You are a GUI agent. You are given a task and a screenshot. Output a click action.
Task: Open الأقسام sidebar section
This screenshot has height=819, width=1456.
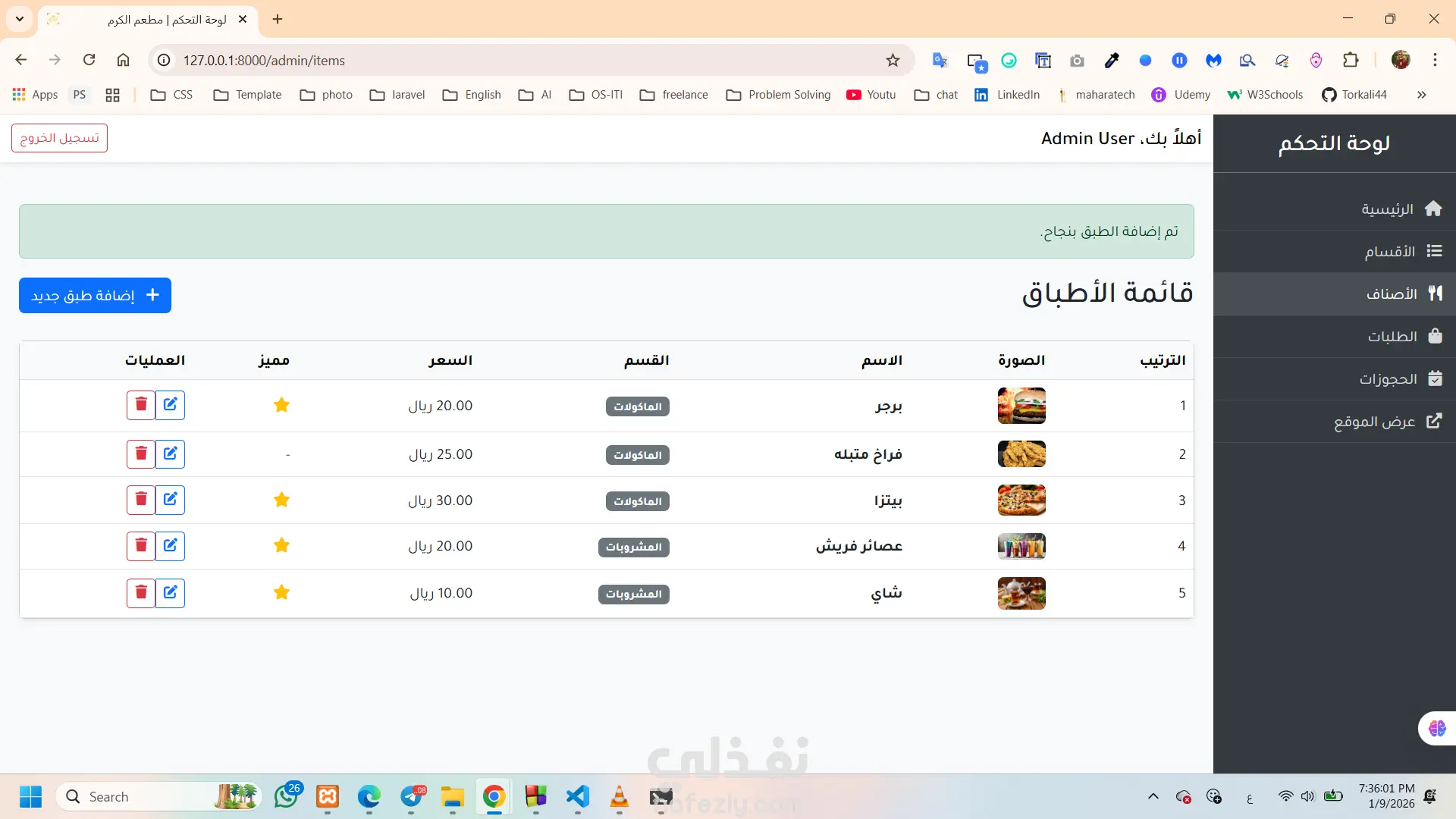click(x=1390, y=252)
